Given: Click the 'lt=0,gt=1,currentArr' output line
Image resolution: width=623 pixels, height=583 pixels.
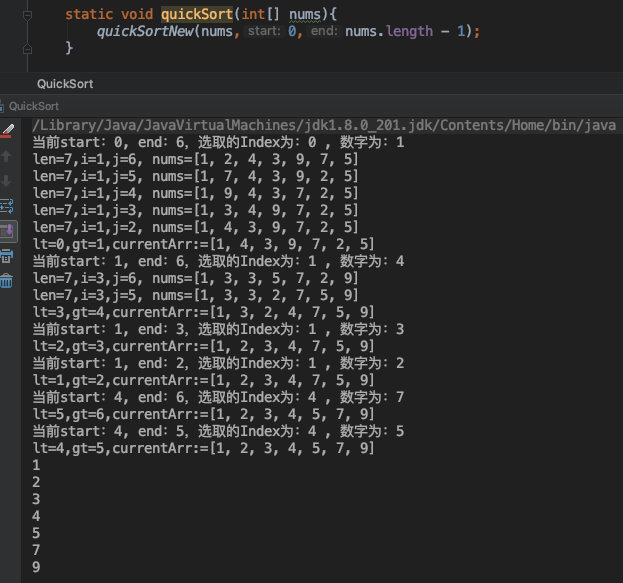Looking at the screenshot, I should [203, 244].
